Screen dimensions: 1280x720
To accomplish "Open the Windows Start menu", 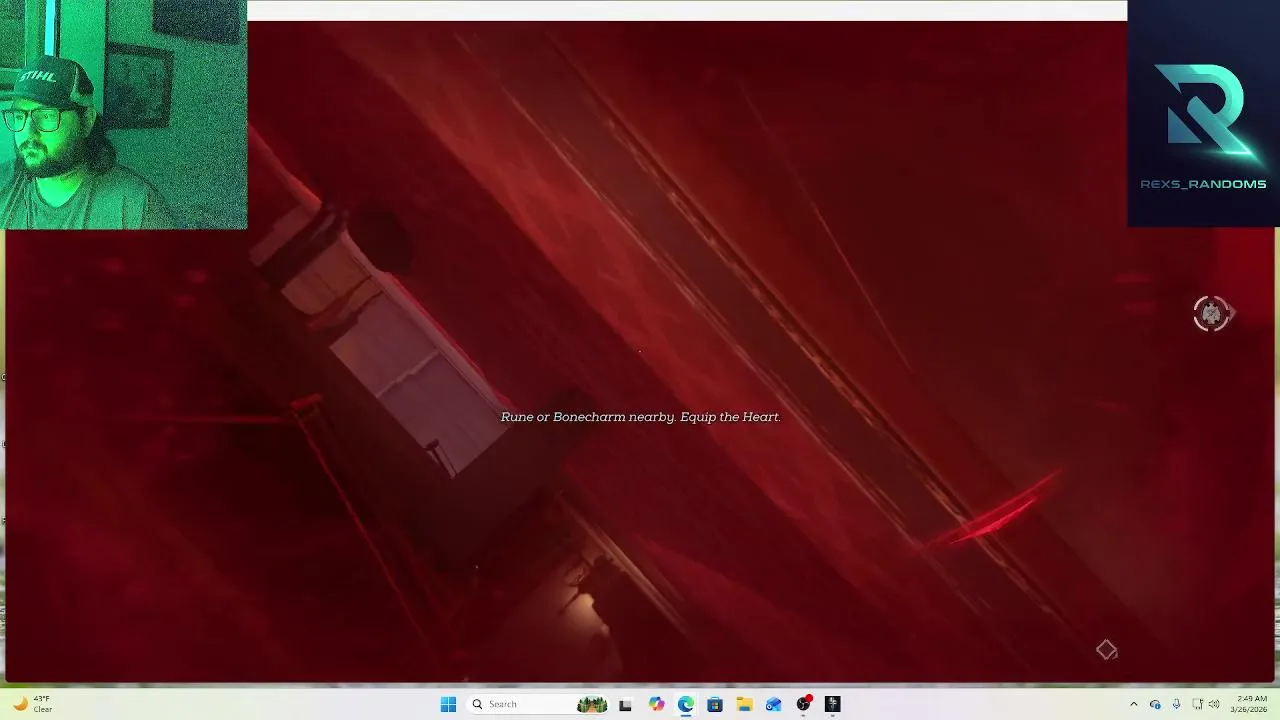I will tap(448, 704).
